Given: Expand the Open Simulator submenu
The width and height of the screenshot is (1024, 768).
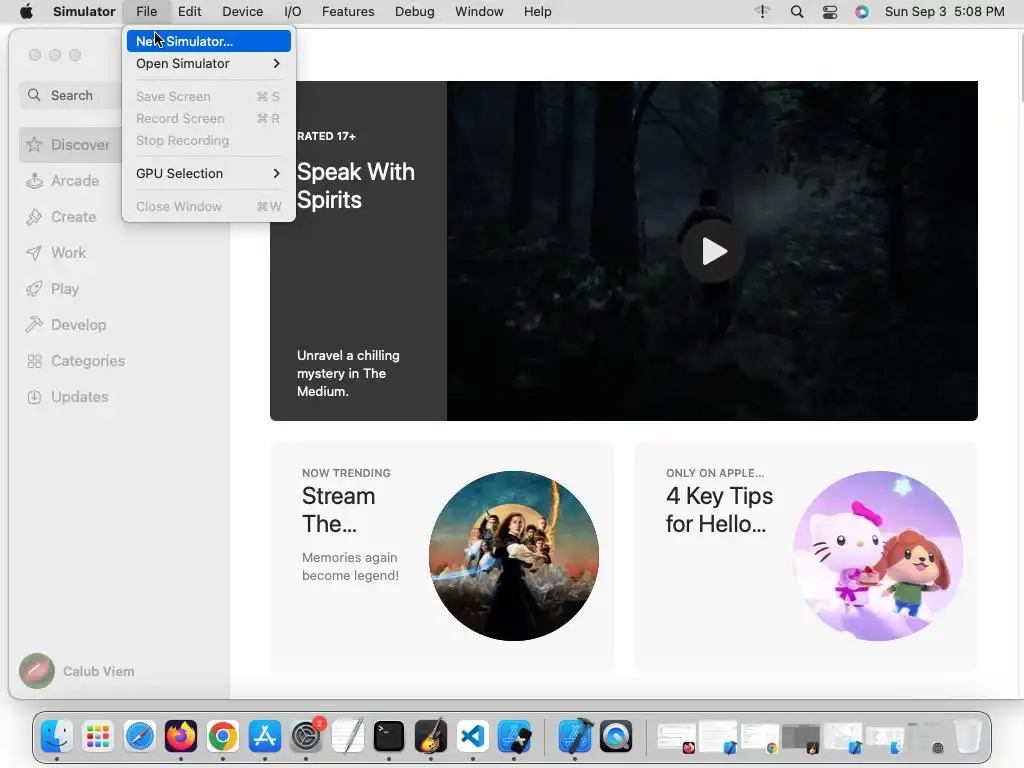Looking at the screenshot, I should pos(209,63).
